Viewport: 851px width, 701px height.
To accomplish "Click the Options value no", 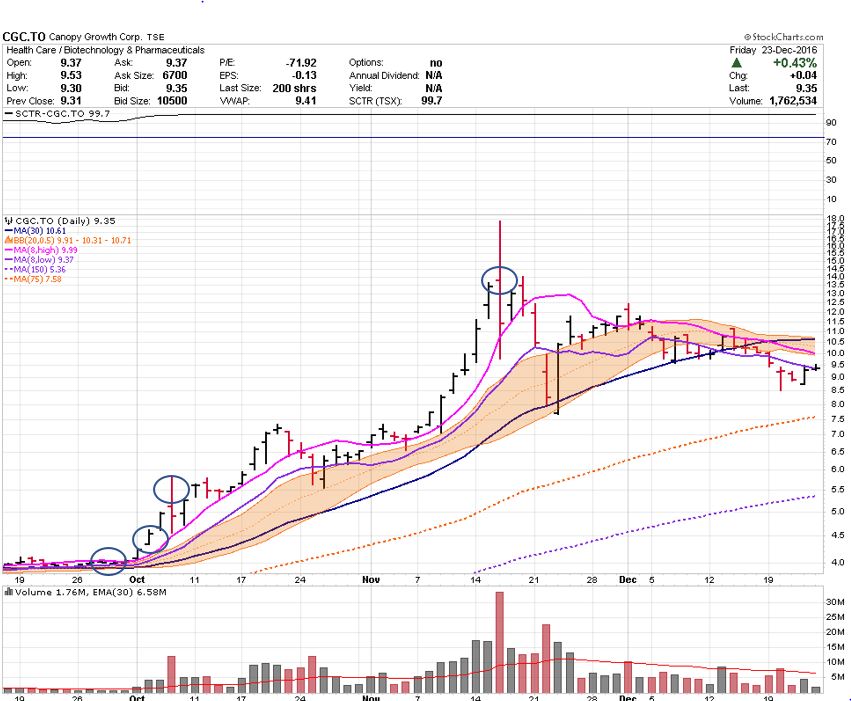I will click(436, 63).
